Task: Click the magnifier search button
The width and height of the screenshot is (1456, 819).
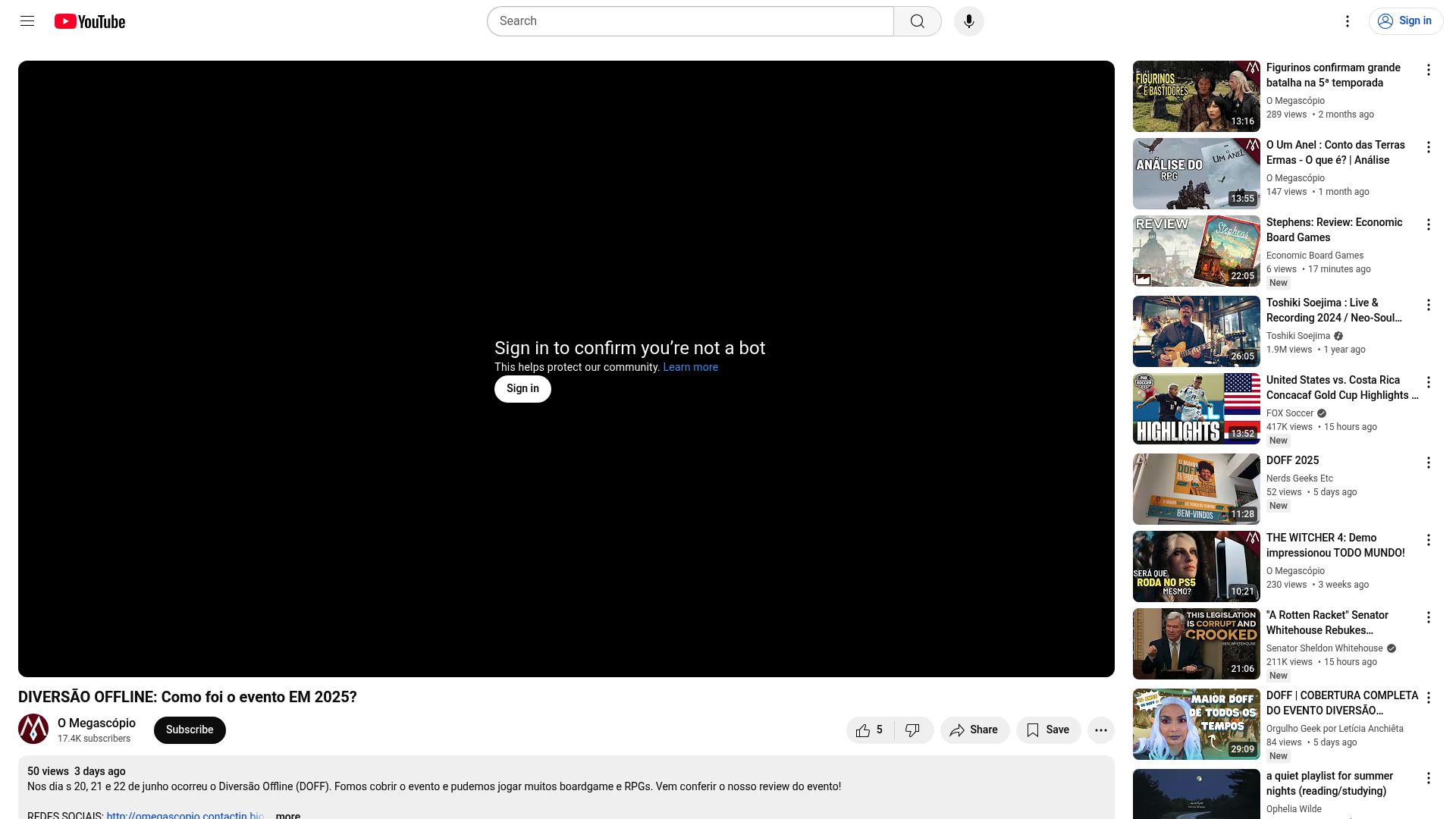Action: point(917,21)
